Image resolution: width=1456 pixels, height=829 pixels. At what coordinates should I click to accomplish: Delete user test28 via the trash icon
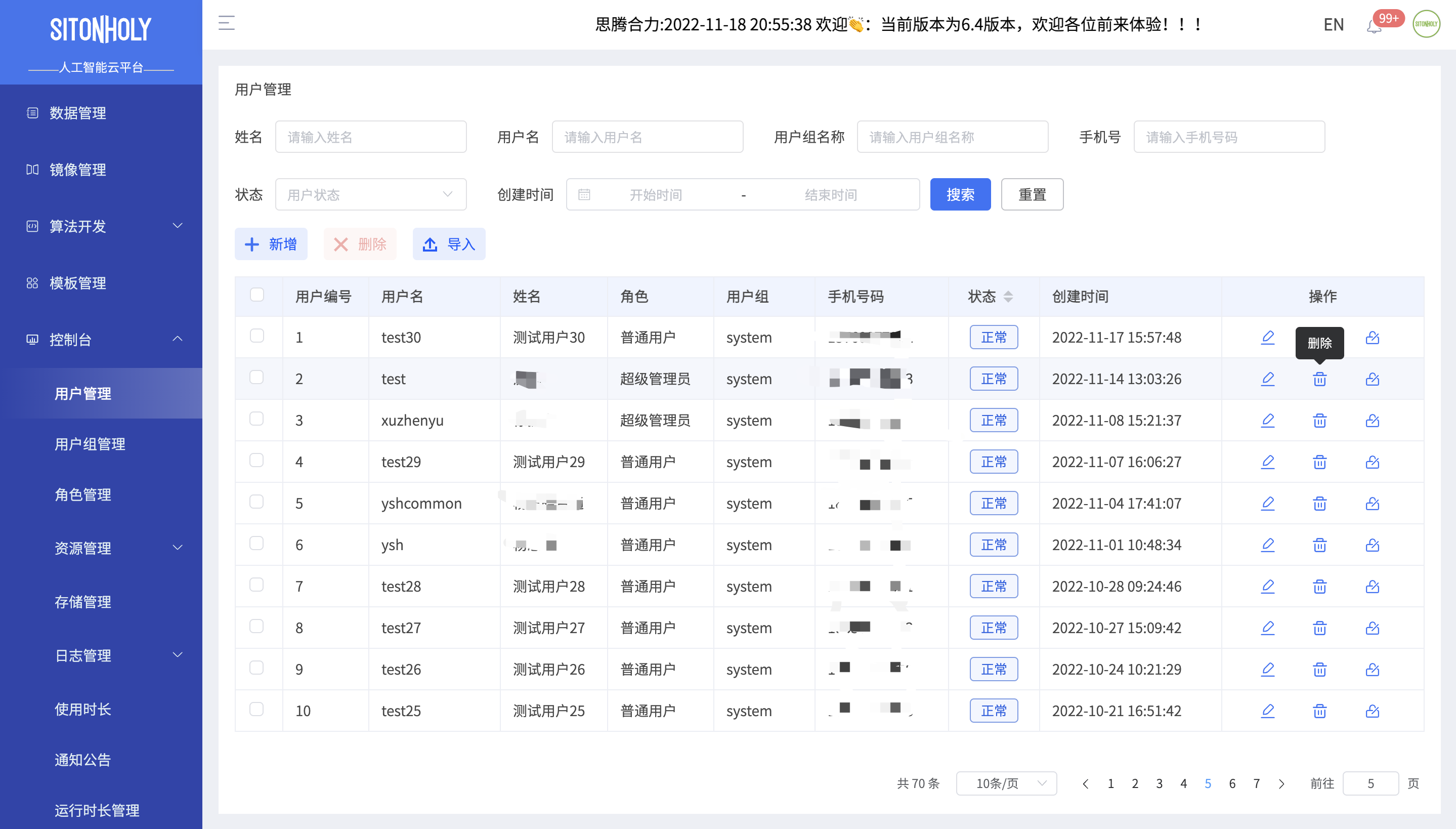coord(1319,587)
